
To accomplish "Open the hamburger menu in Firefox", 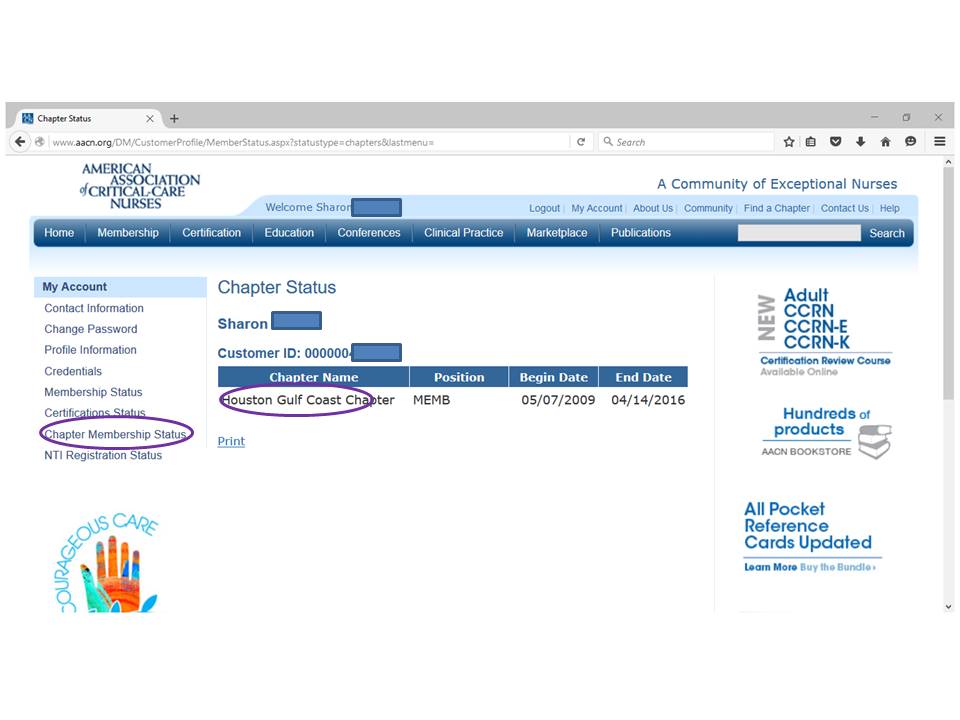I will [x=940, y=142].
